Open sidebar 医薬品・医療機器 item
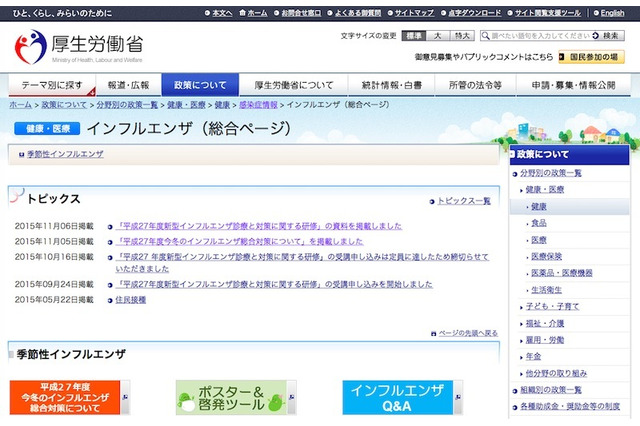Screen dimensions: 640x426 coord(562,273)
